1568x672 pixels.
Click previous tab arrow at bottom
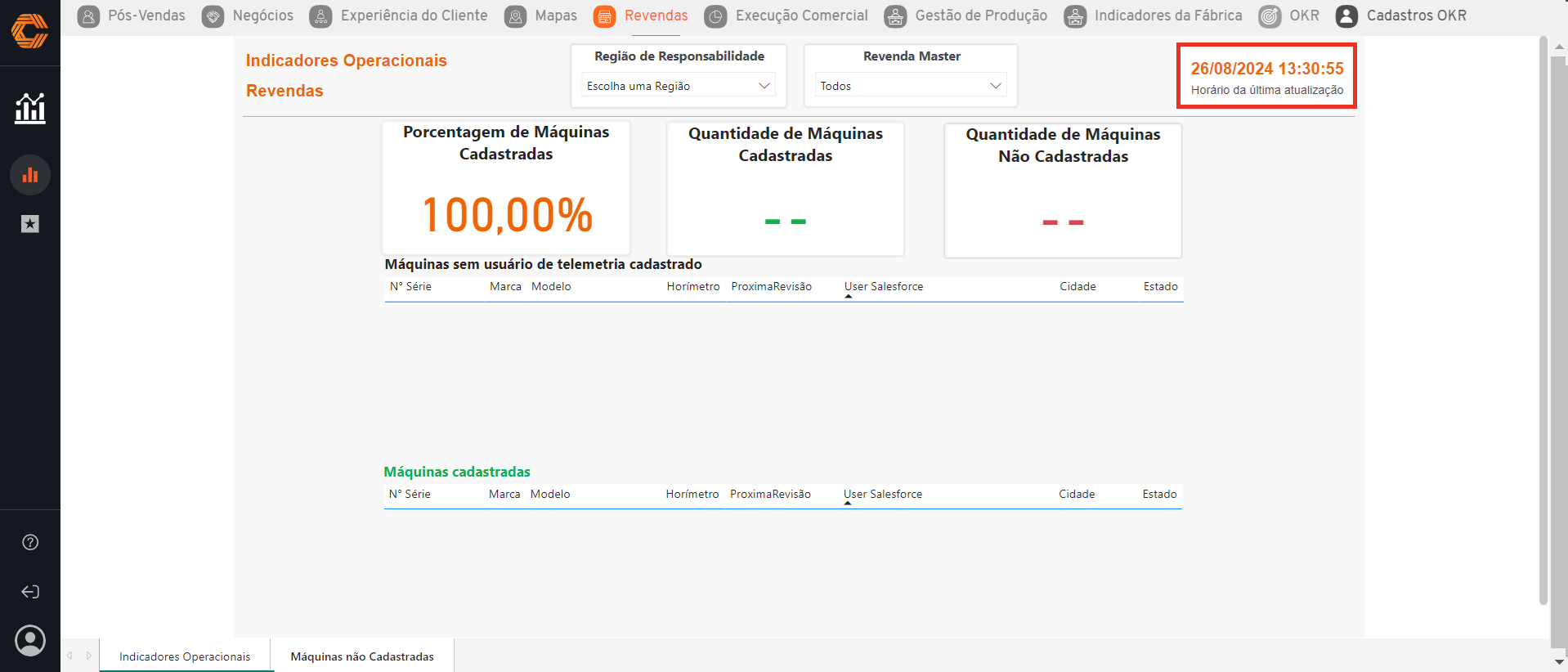pyautogui.click(x=70, y=656)
